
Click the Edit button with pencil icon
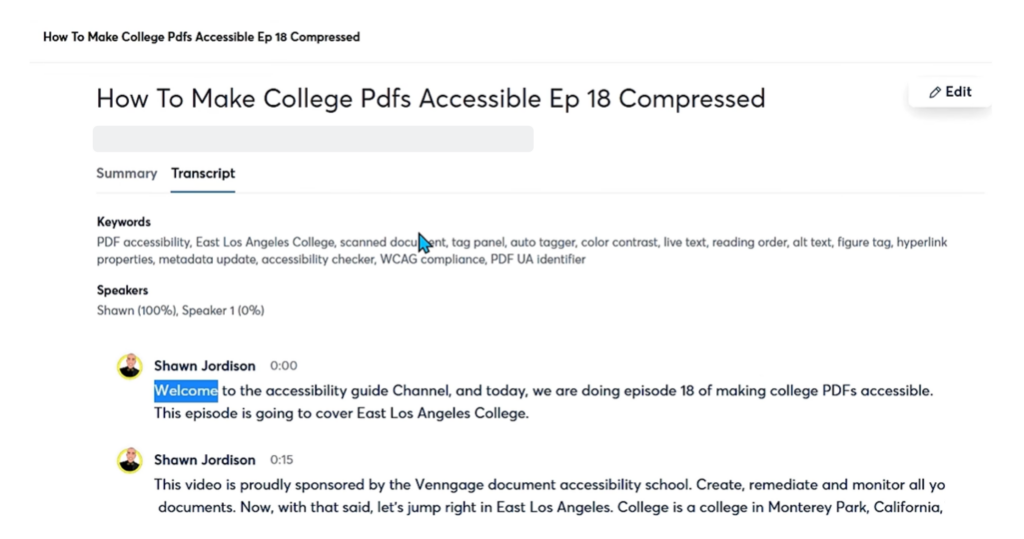click(950, 92)
